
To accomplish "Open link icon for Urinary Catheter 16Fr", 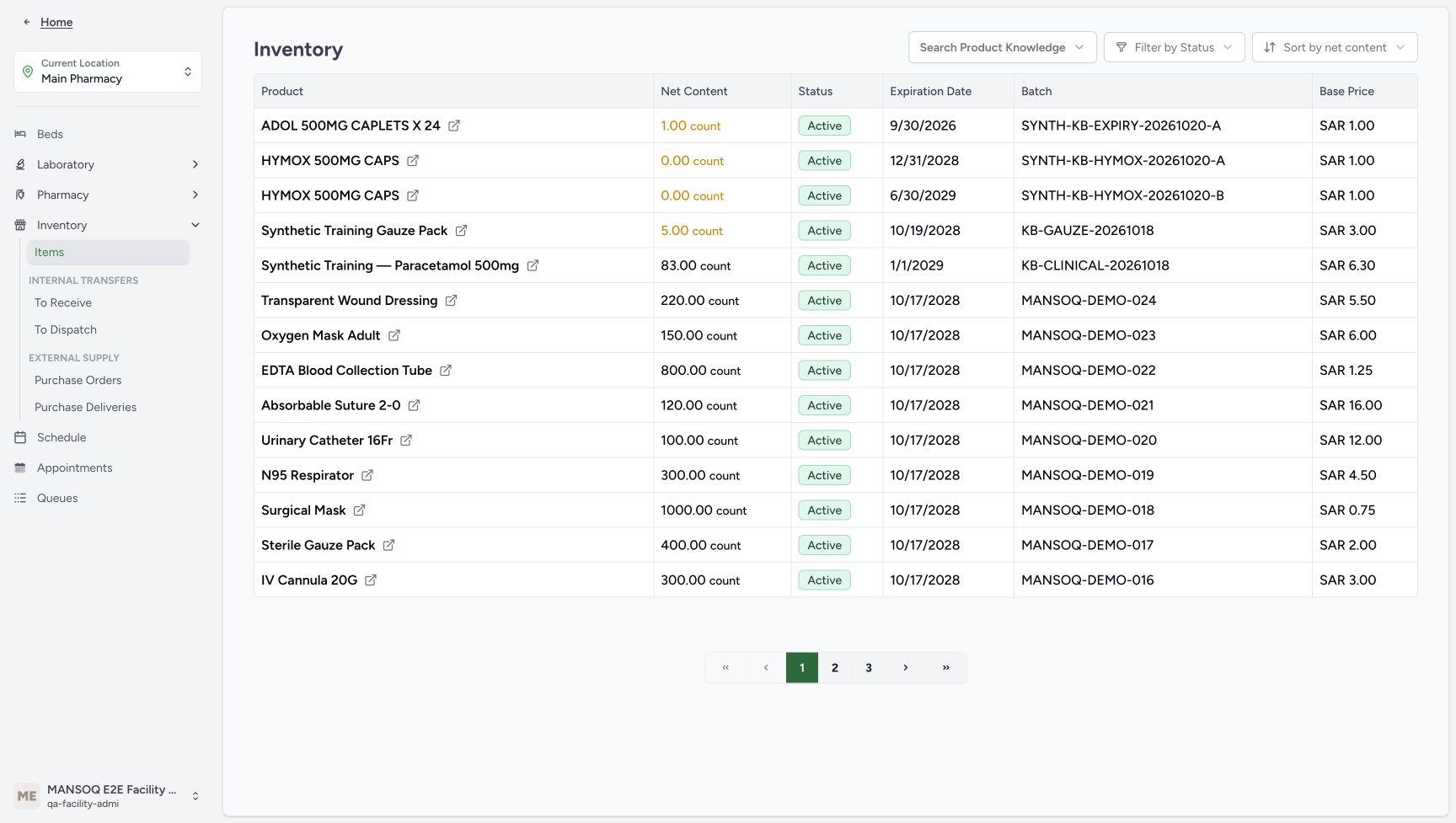I will 406,441.
